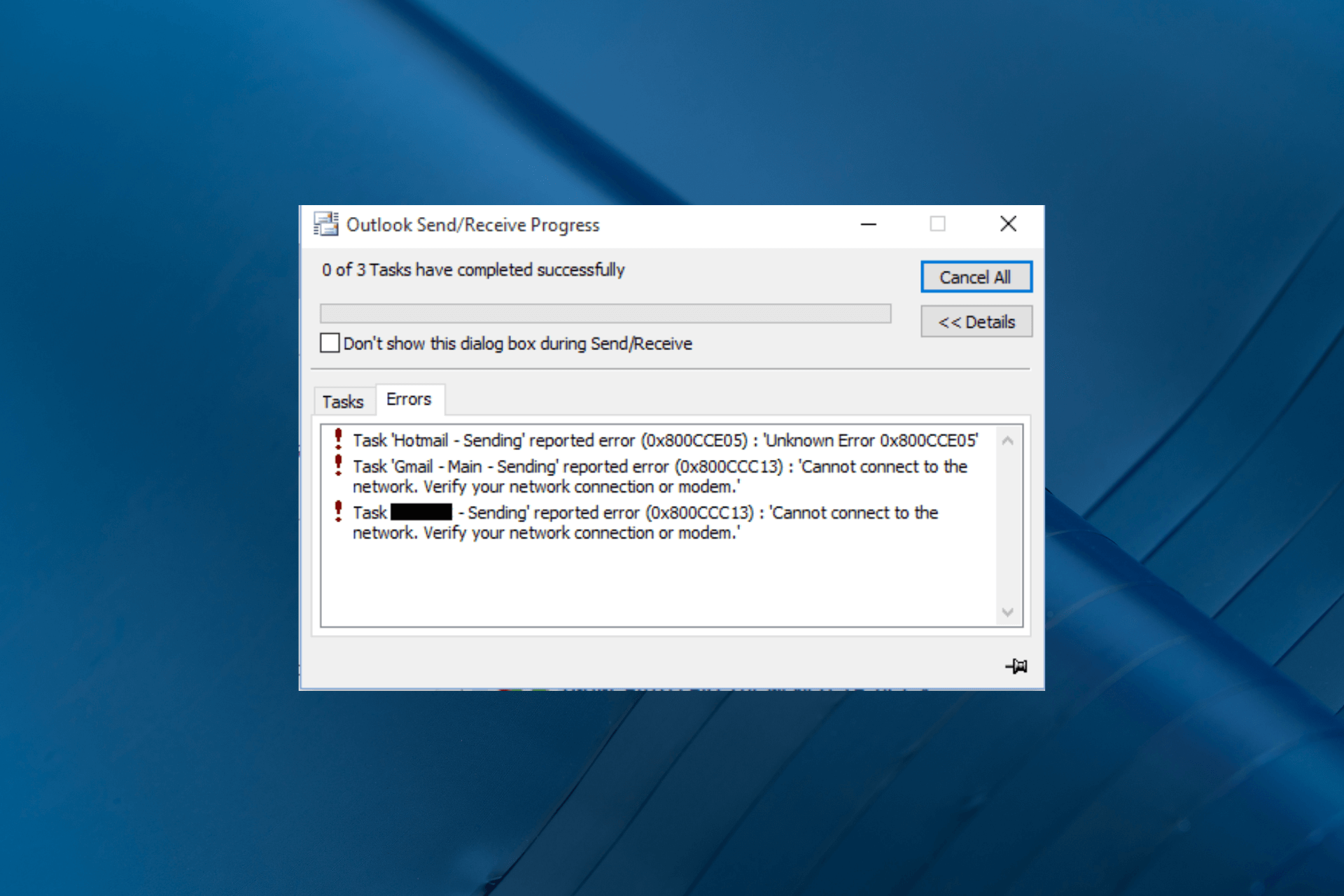Click the error list scroll down arrow
1344x896 pixels.
(x=1008, y=612)
